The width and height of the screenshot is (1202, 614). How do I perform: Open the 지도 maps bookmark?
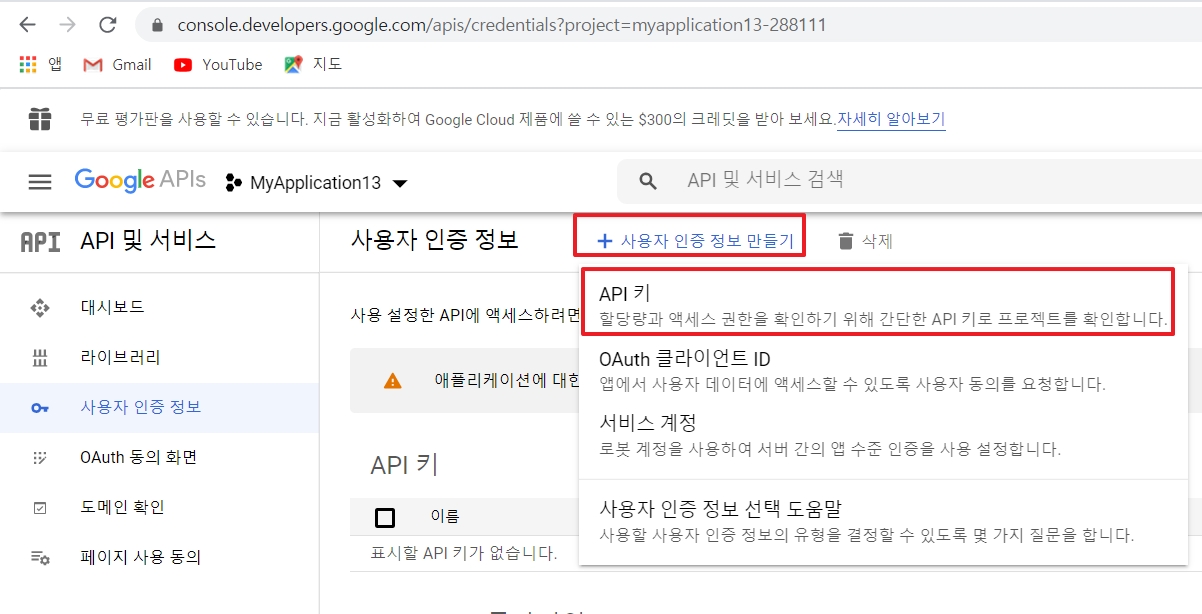click(x=313, y=65)
